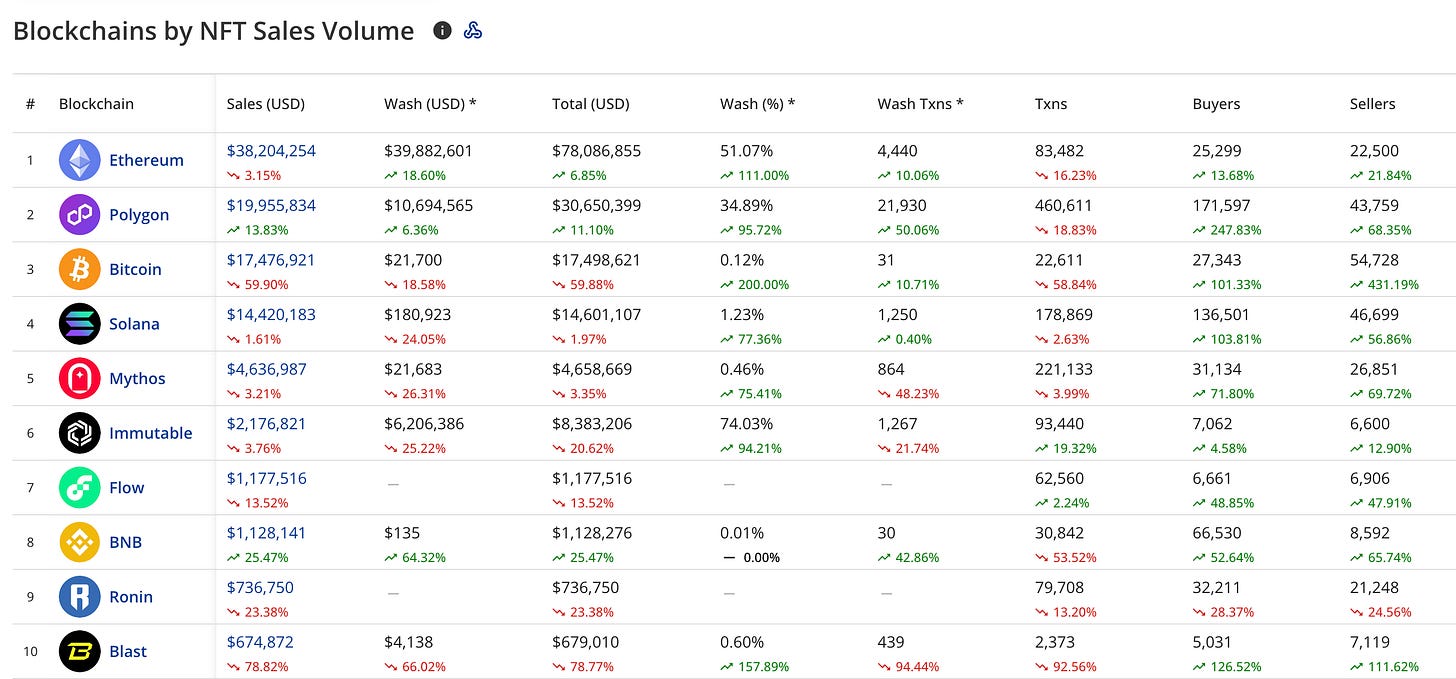Select Blast wash txns 439
This screenshot has height=679, width=1456.
pos(890,642)
